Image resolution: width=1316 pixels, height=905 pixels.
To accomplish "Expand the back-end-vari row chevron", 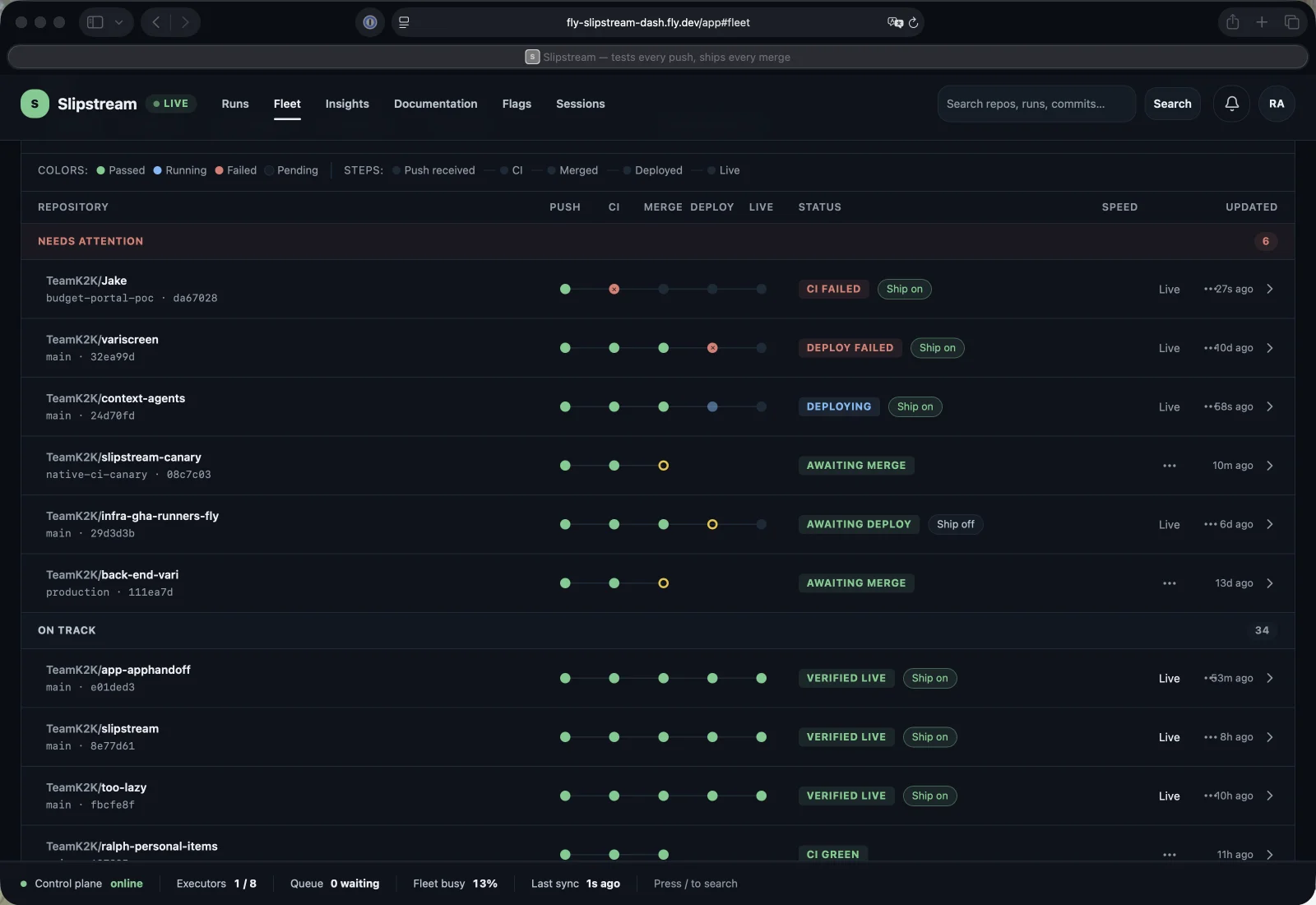I will (1270, 583).
